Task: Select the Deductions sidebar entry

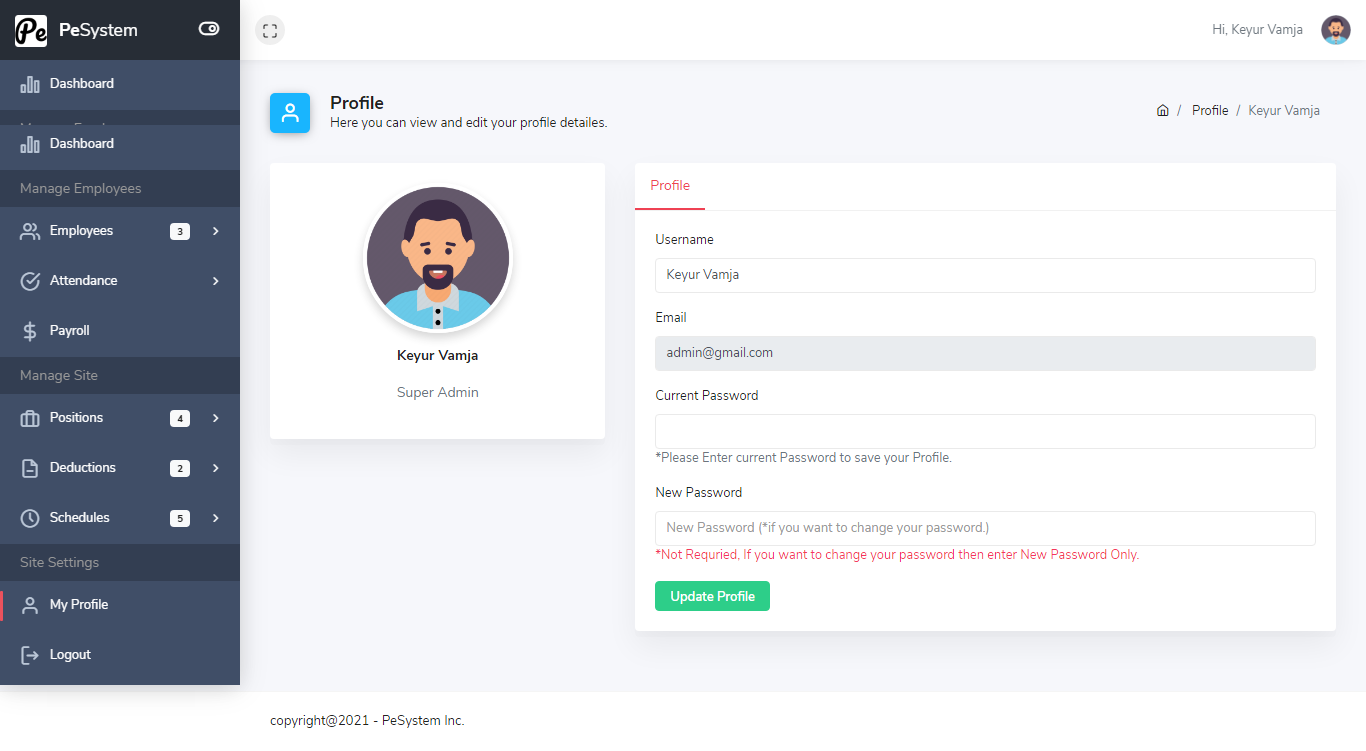Action: coord(82,467)
